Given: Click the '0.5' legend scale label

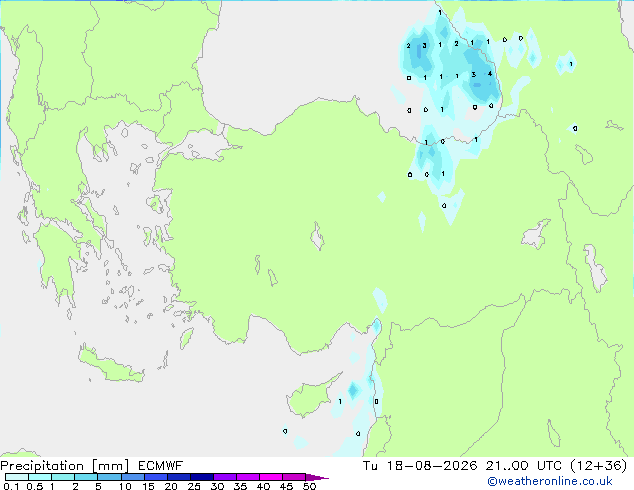Looking at the screenshot, I should coord(34,486).
